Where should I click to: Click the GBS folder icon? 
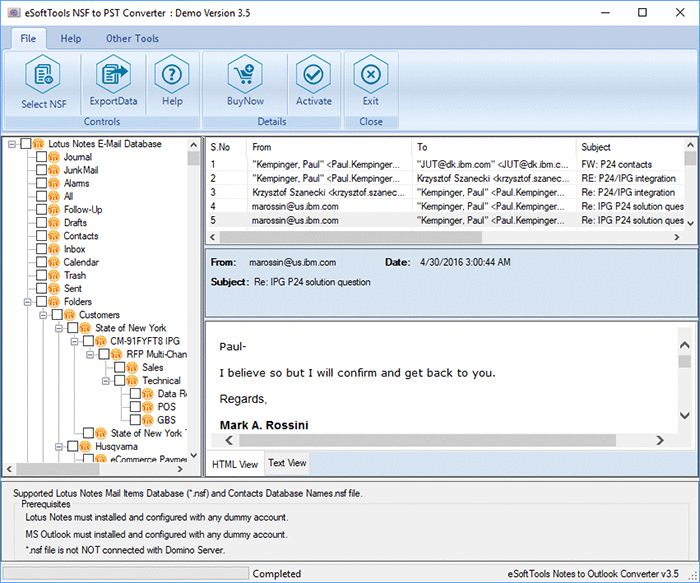(148, 420)
